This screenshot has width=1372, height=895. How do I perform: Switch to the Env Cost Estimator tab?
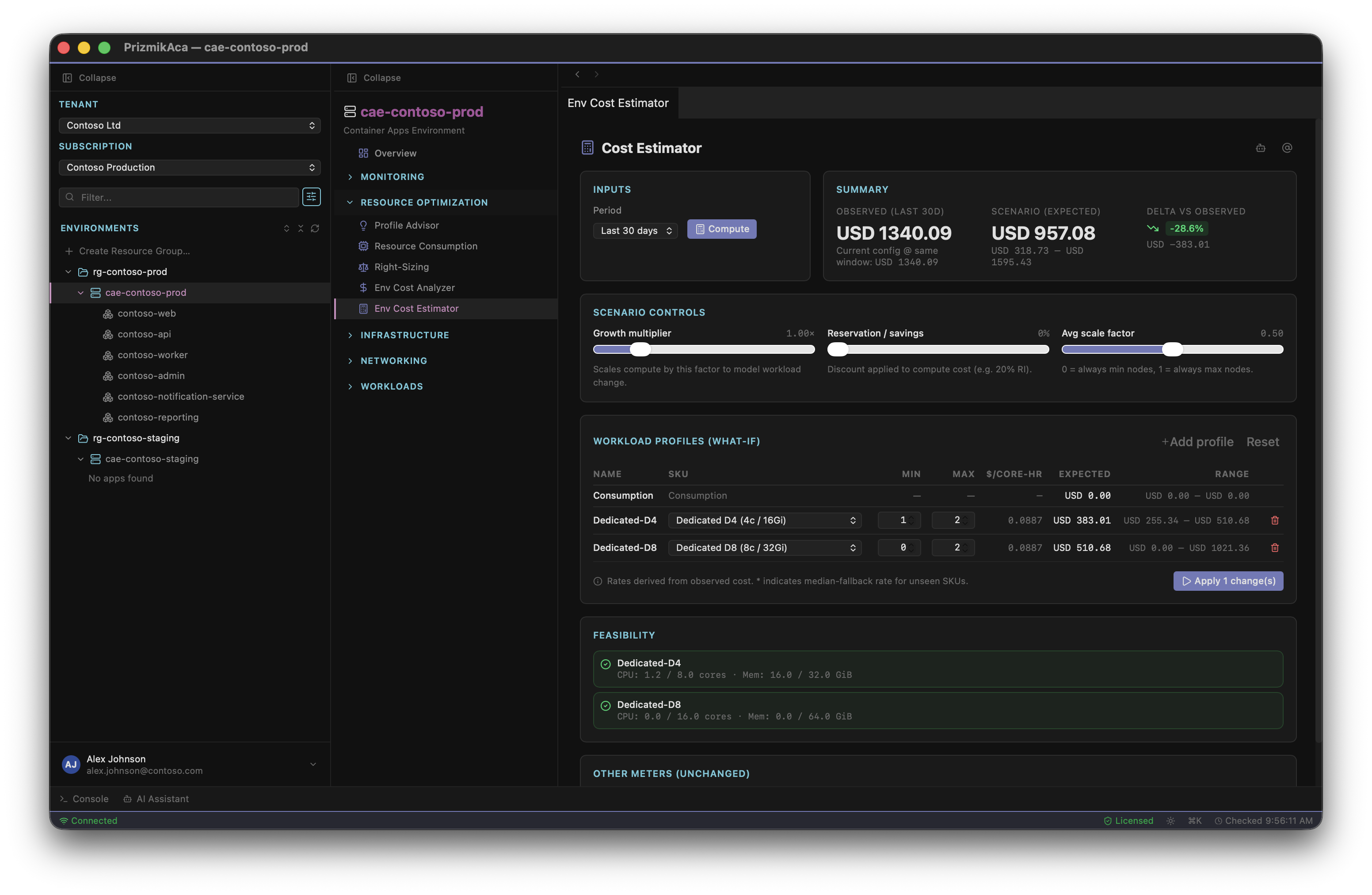618,103
